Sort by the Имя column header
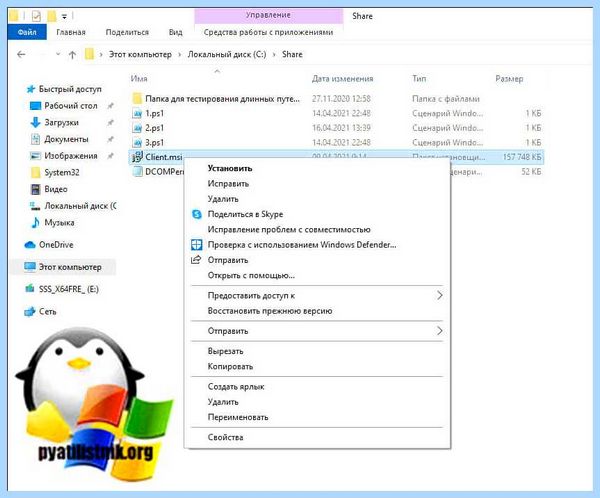 pos(139,78)
